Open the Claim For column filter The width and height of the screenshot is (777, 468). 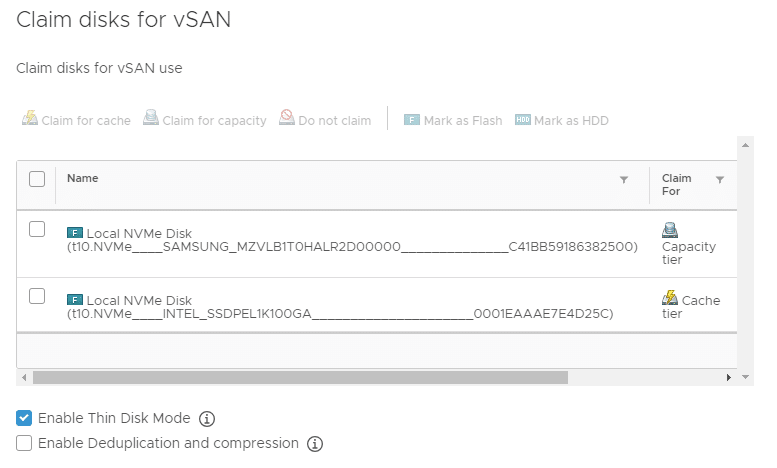pyautogui.click(x=720, y=179)
